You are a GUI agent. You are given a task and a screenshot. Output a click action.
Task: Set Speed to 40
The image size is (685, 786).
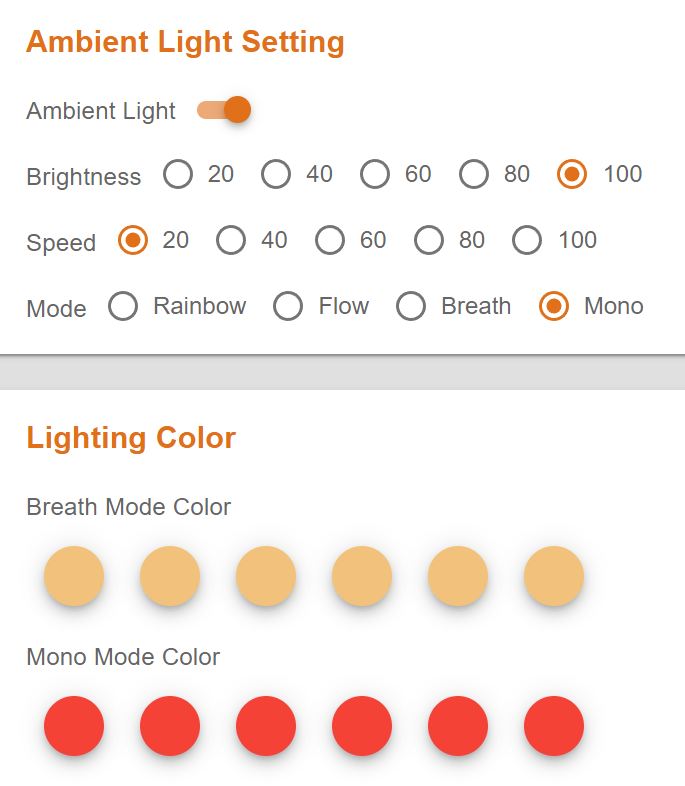[231, 241]
